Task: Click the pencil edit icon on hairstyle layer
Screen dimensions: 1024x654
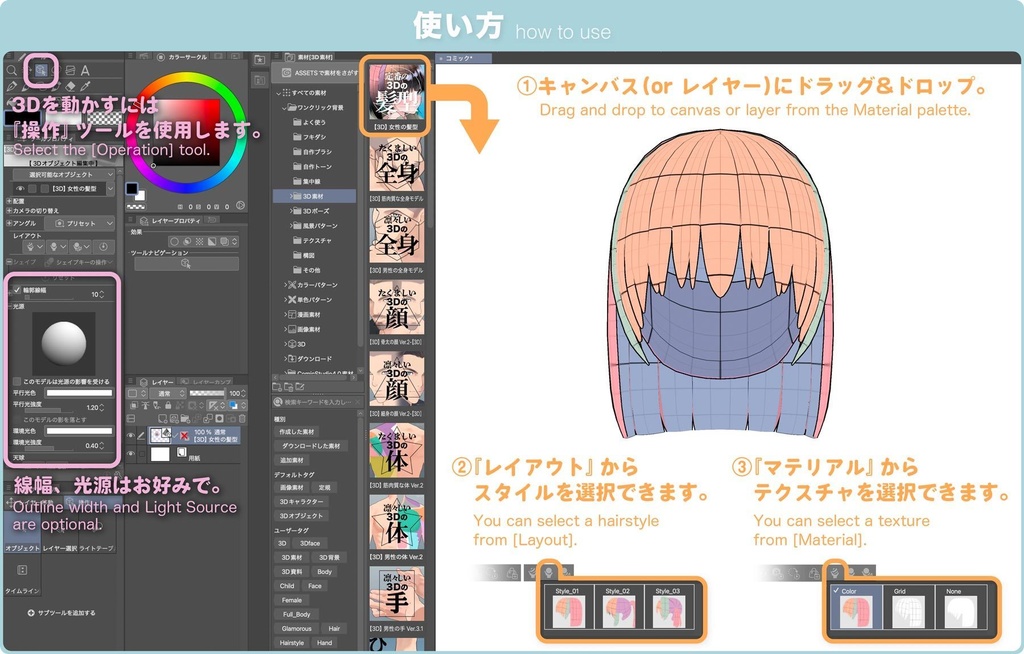Action: (140, 435)
